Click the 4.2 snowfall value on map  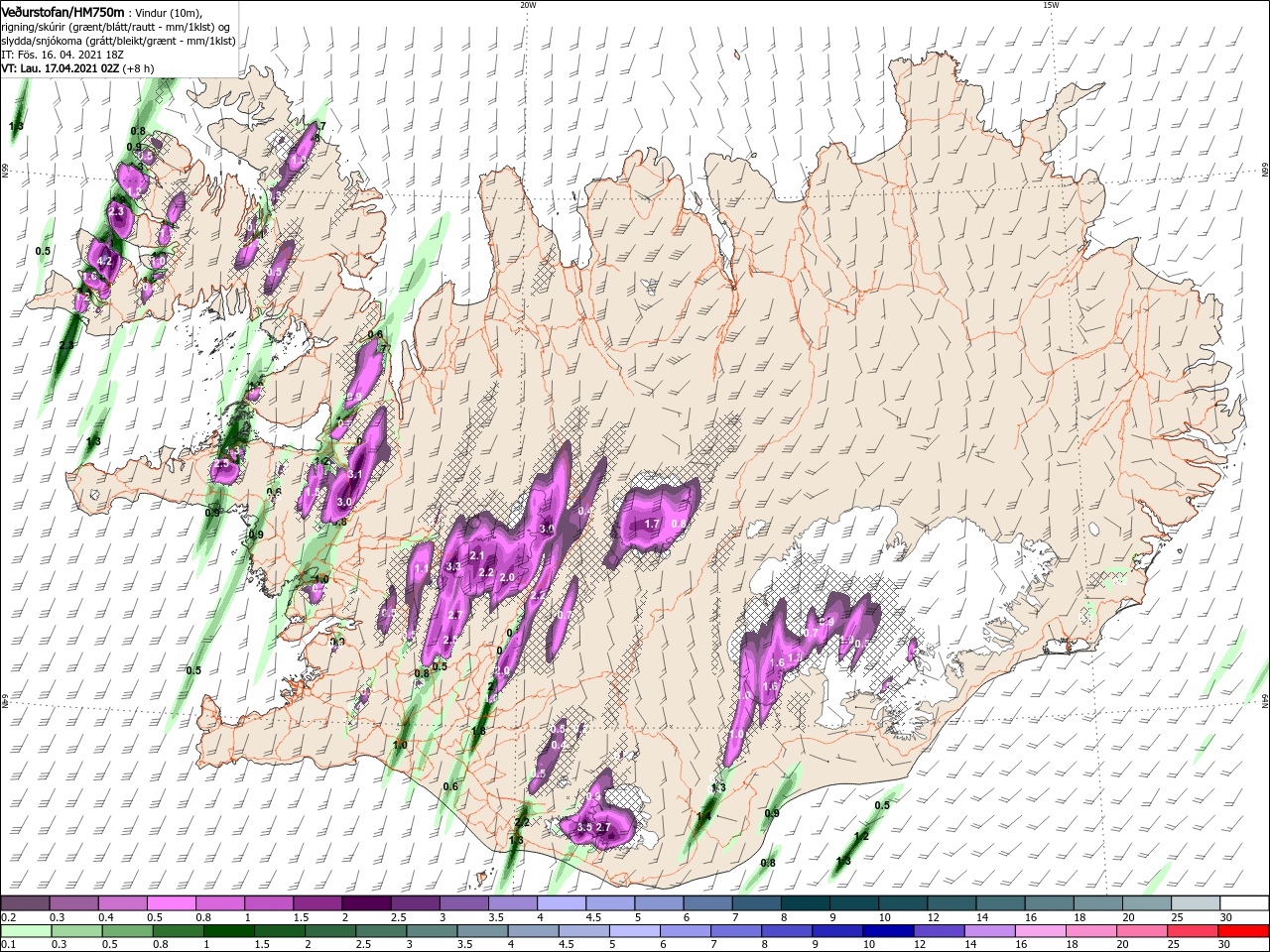106,262
